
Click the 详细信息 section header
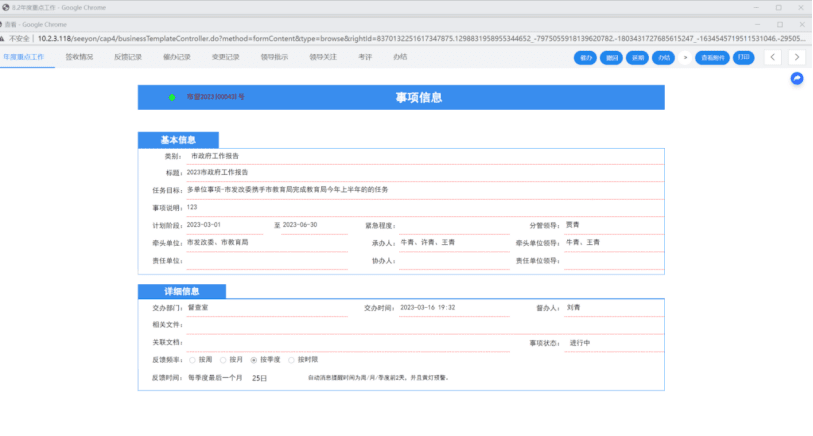(x=181, y=291)
